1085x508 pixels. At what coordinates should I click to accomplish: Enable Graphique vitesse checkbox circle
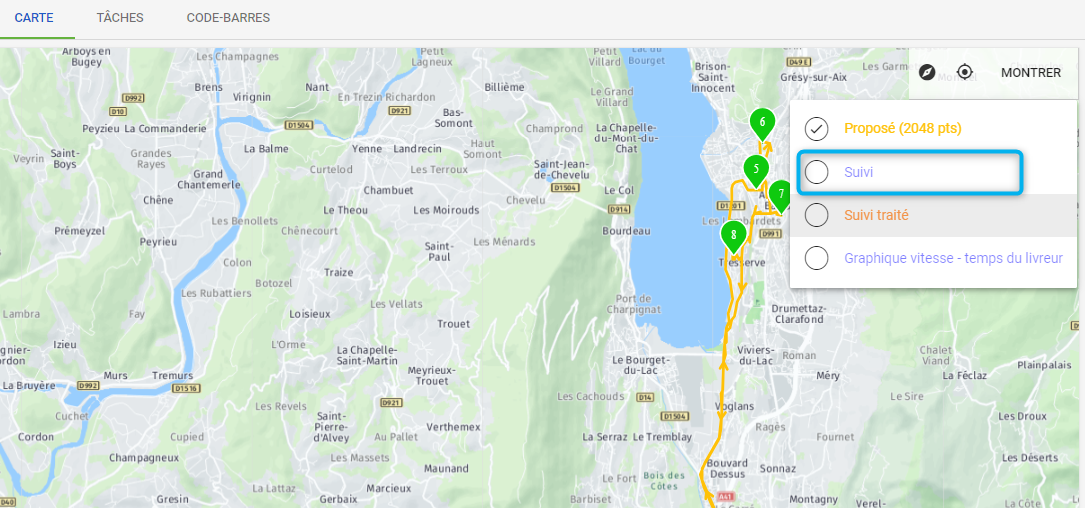817,259
